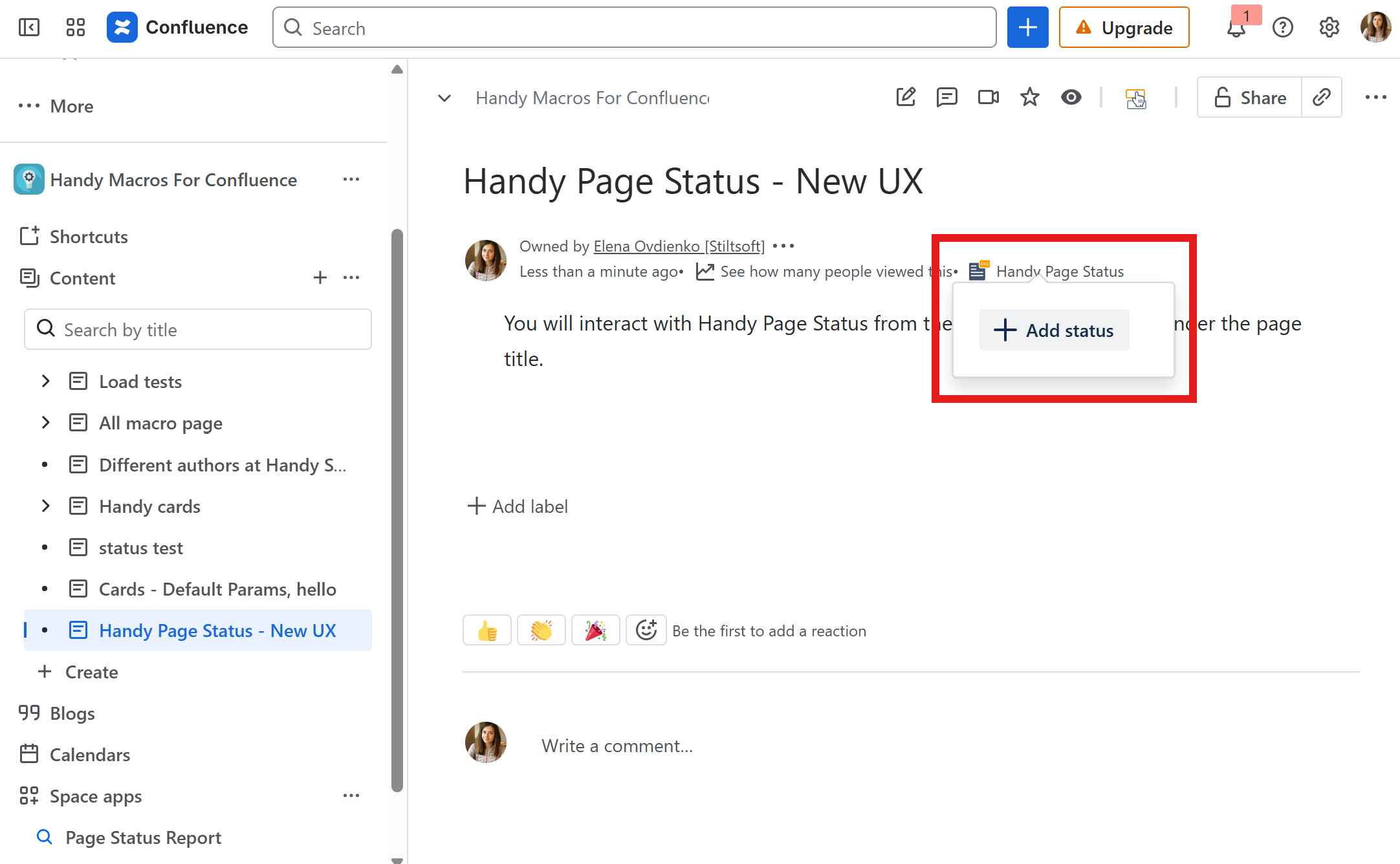Collapse the left sidebar panel
The height and width of the screenshot is (864, 1400).
pos(29,27)
